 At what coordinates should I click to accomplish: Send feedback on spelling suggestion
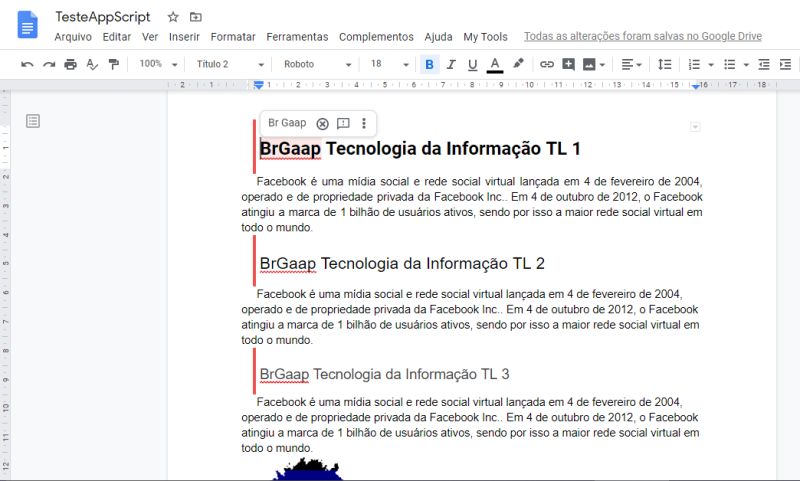343,123
